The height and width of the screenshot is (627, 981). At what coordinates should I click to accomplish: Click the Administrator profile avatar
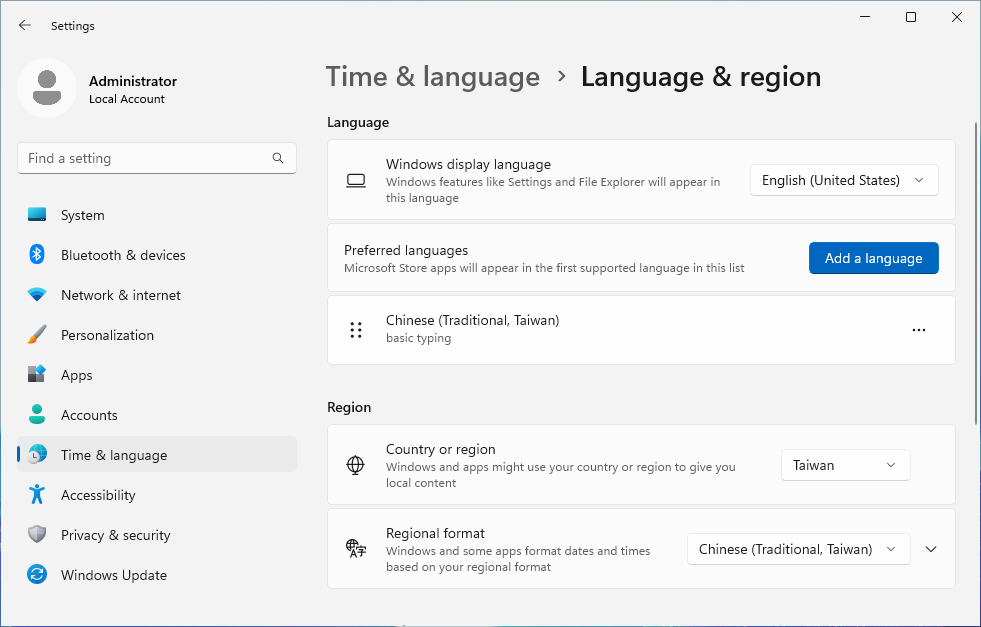47,88
